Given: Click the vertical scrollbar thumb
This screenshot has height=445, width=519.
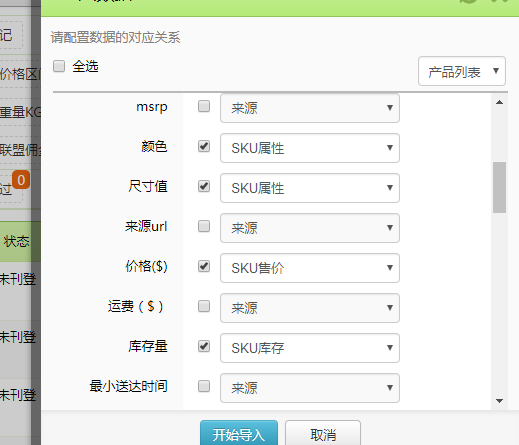Looking at the screenshot, I should click(x=499, y=187).
